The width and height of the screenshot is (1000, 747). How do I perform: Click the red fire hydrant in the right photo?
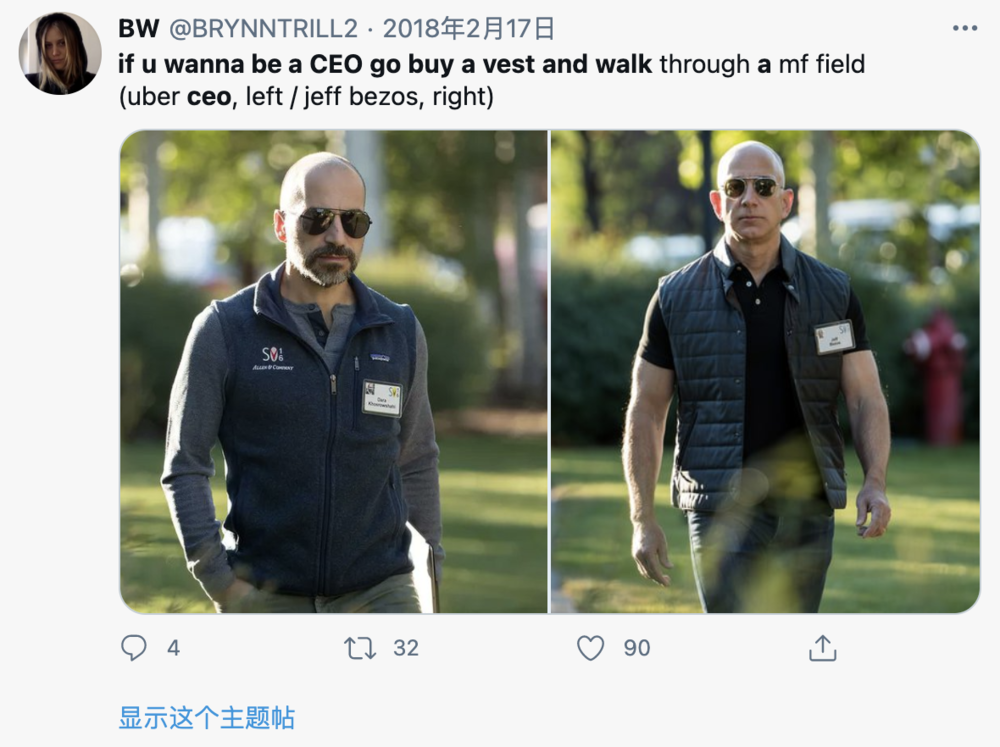click(938, 377)
